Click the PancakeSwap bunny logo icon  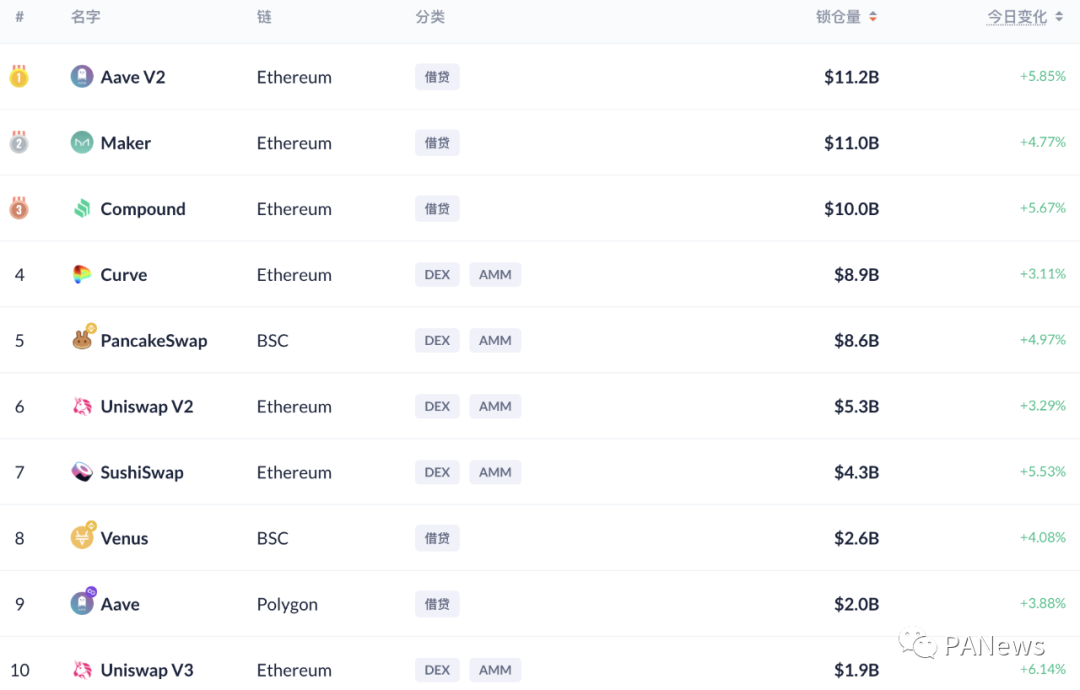[x=82, y=341]
